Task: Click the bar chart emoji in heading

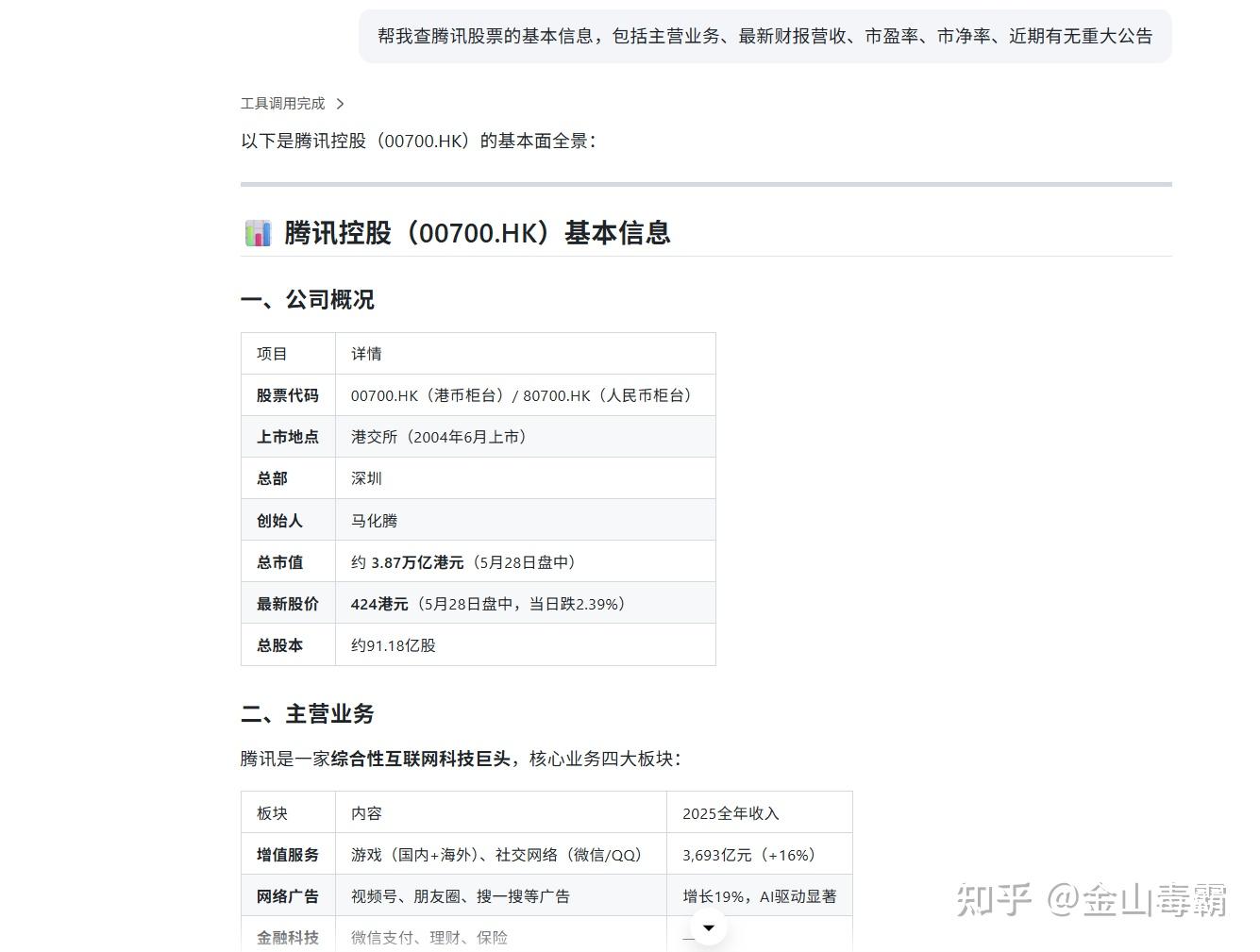Action: tap(258, 233)
